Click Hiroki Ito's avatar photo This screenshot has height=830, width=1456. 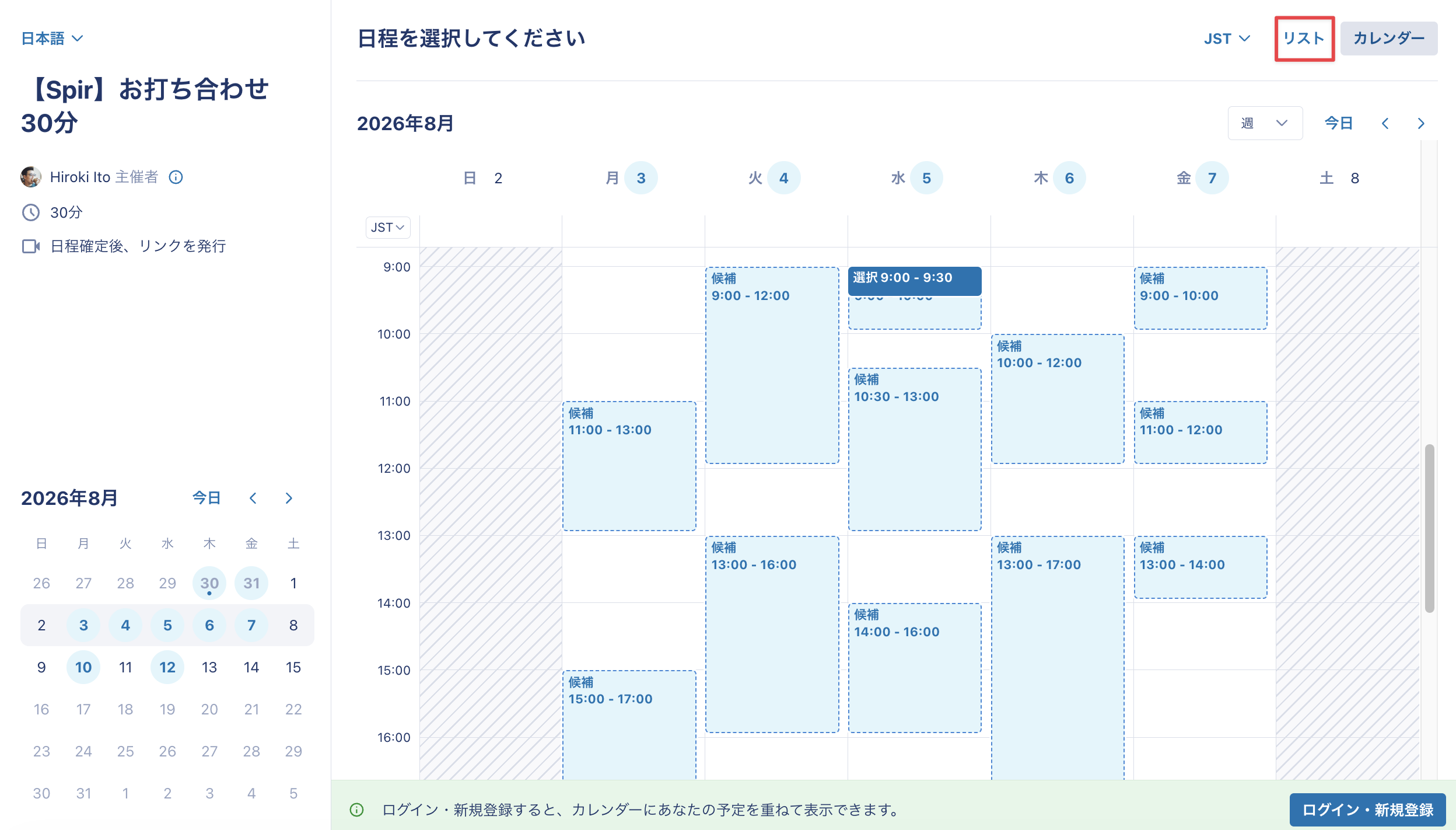tap(31, 177)
